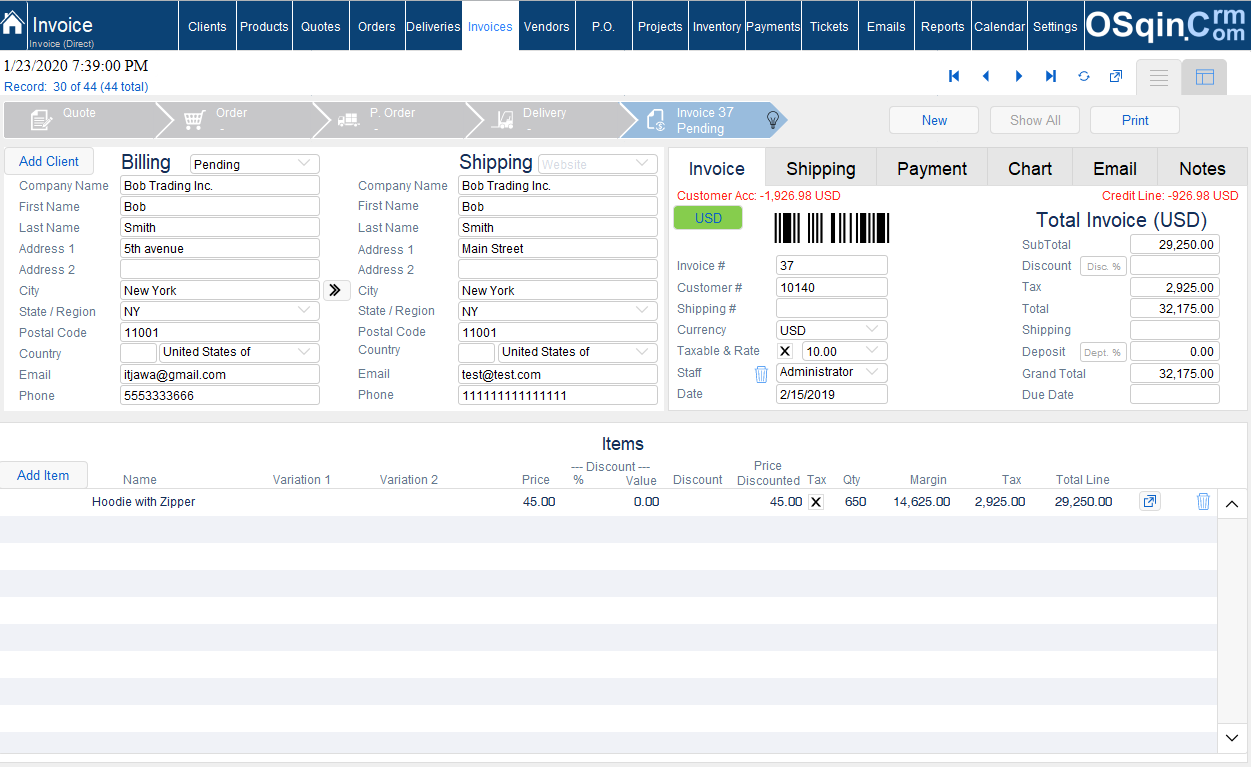Open the Quotes menu
1251x769 pixels.
pyautogui.click(x=321, y=26)
